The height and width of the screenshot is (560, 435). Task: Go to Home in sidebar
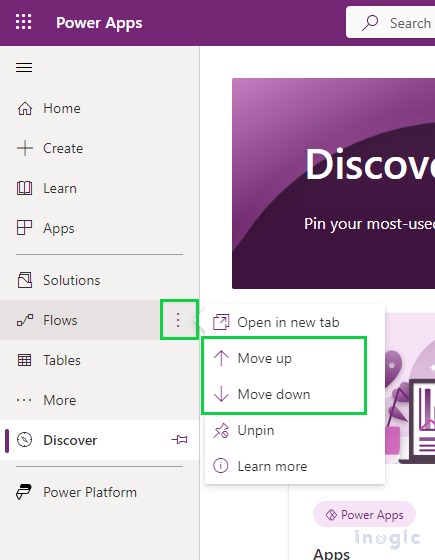tap(100, 108)
